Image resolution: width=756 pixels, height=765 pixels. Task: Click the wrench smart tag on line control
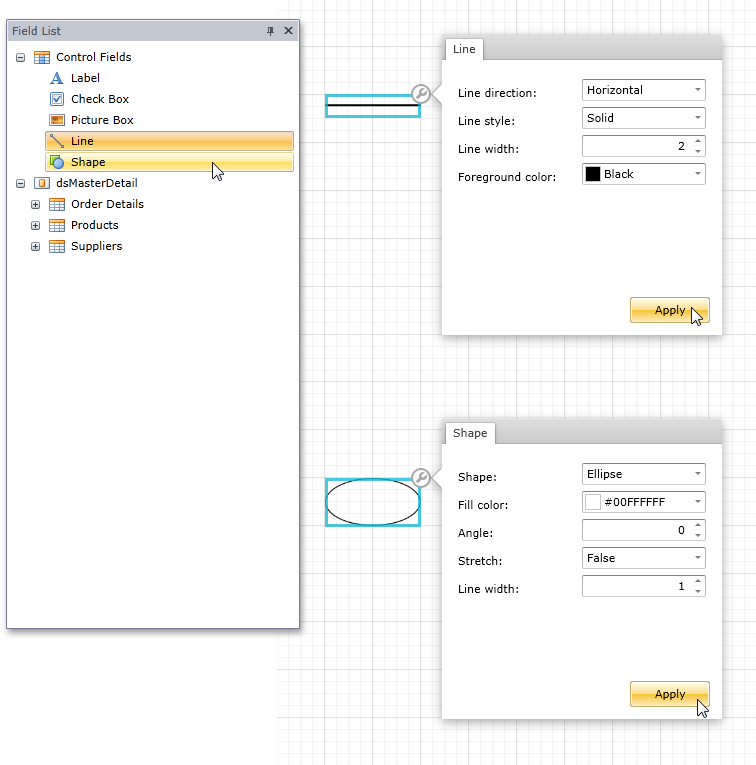(x=421, y=94)
